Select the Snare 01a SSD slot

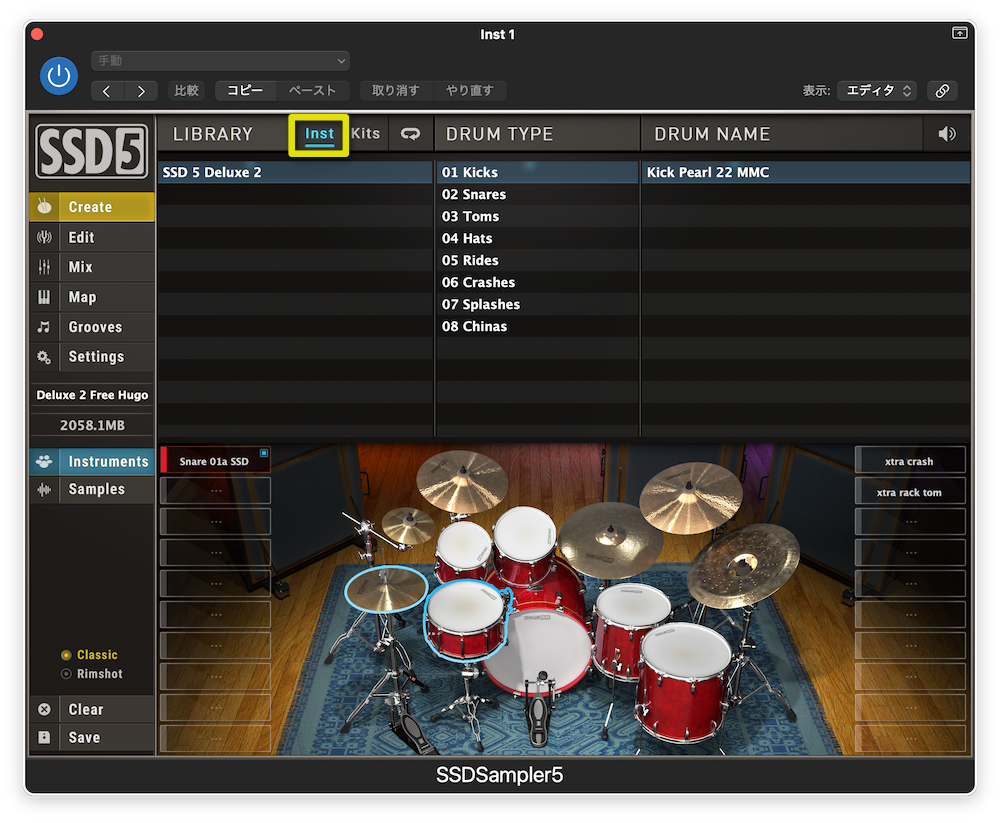coord(216,461)
